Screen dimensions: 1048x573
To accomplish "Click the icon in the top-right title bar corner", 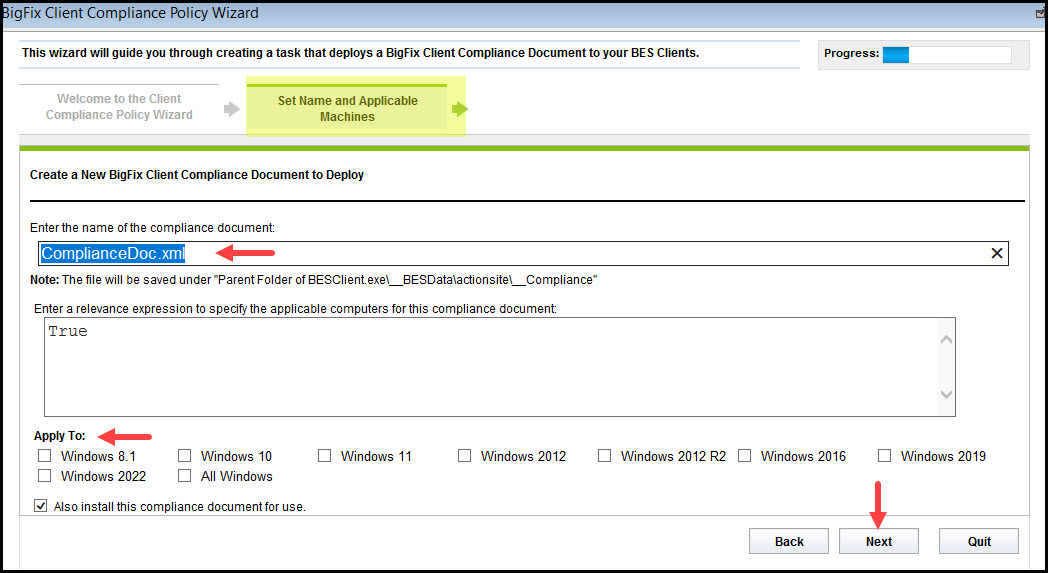I will [1041, 13].
